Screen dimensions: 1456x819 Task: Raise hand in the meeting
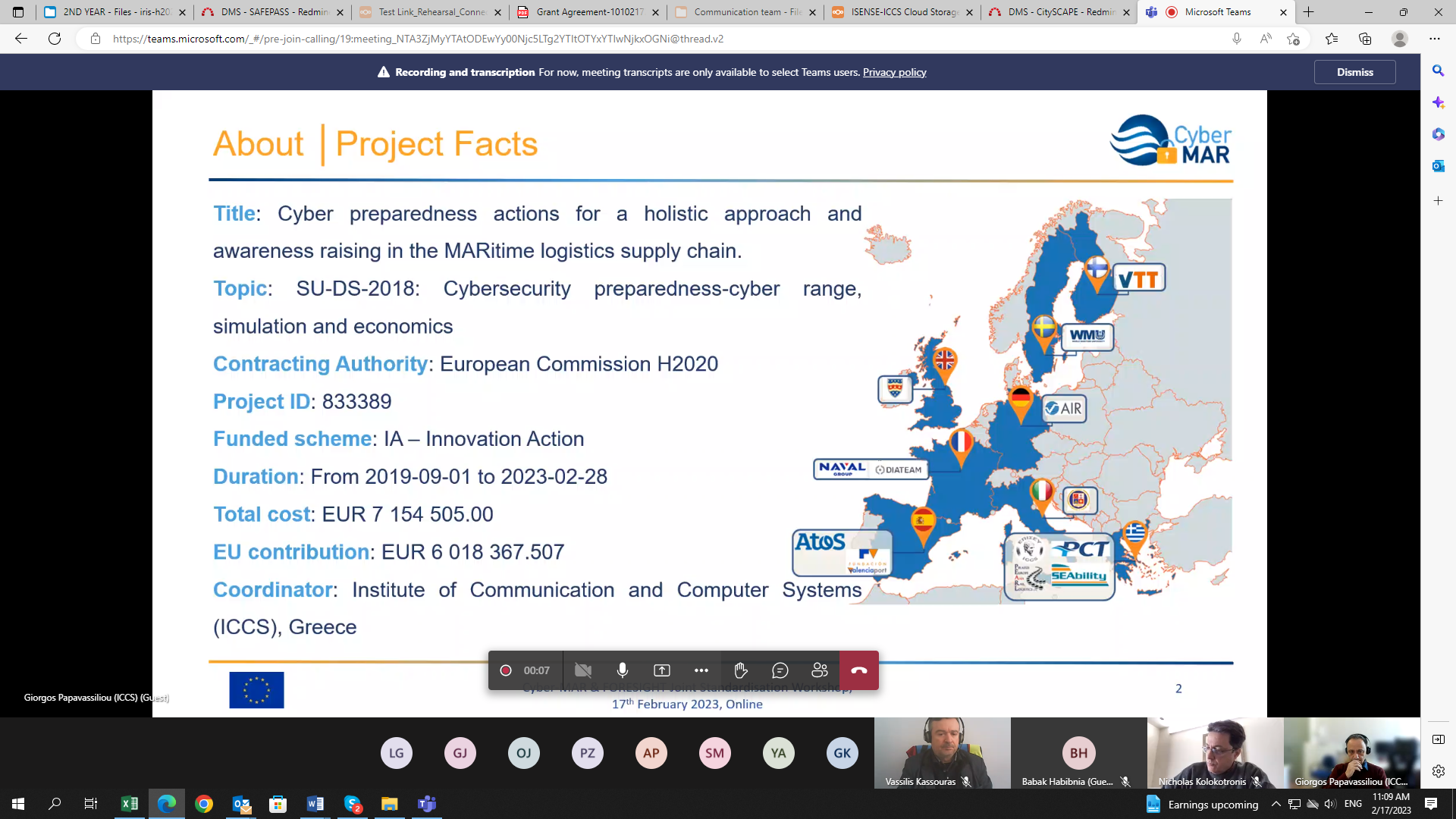(x=740, y=670)
